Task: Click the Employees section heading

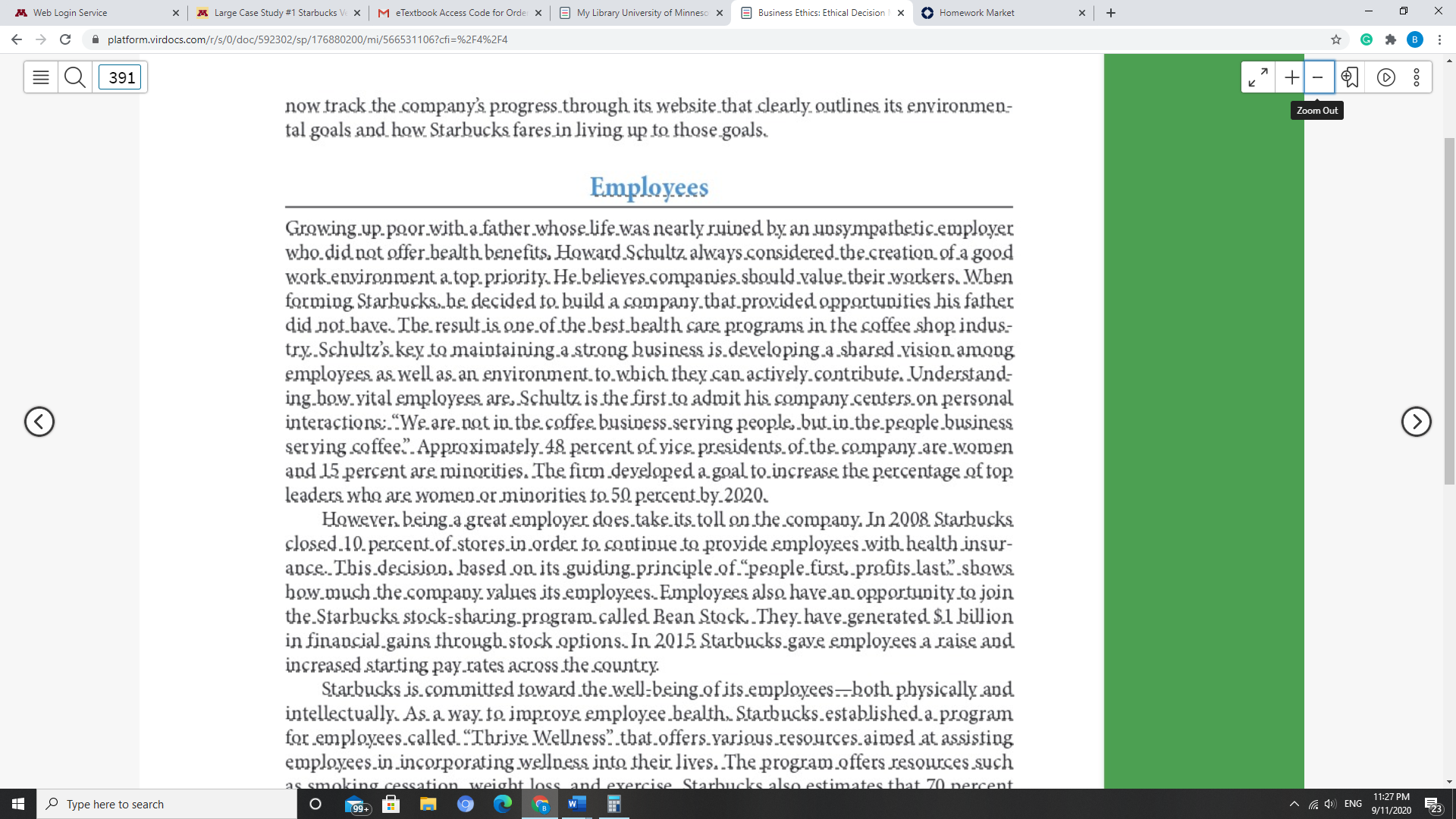Action: tap(649, 187)
